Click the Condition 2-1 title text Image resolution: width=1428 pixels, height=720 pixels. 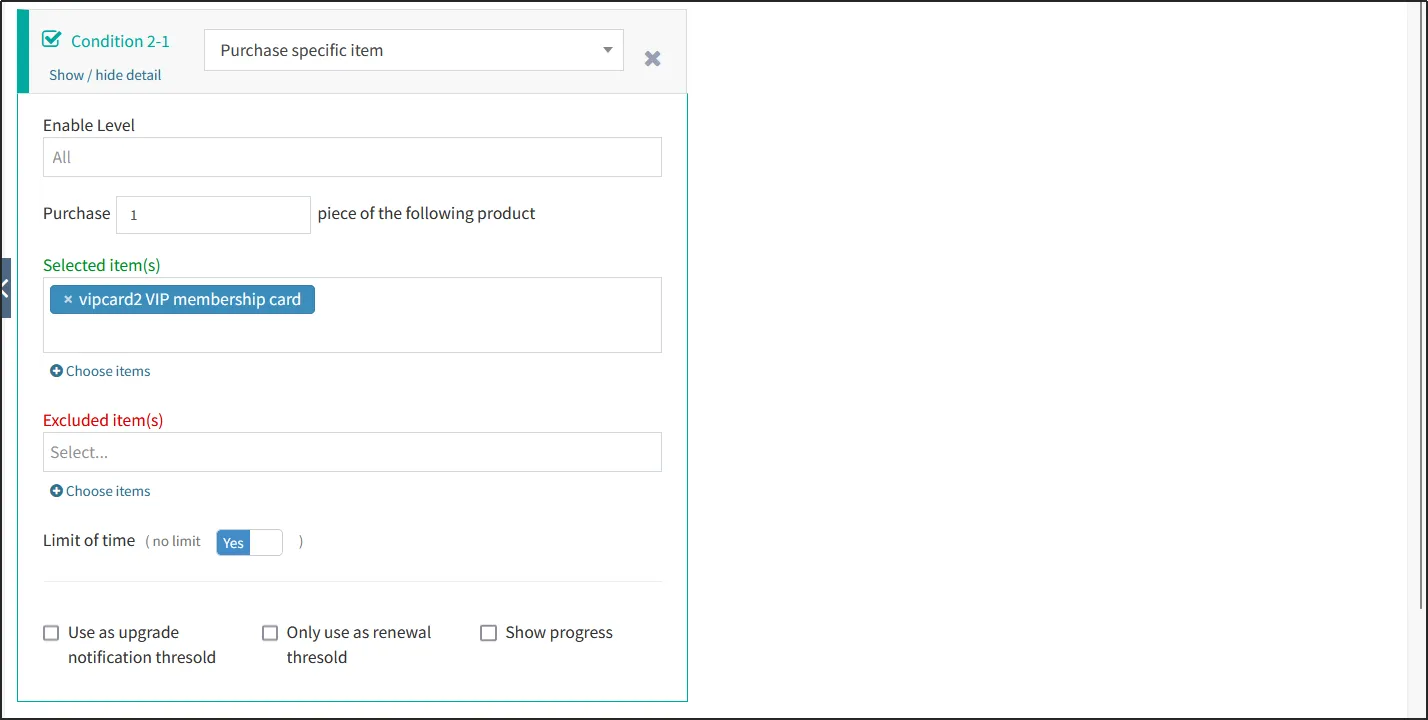click(120, 41)
